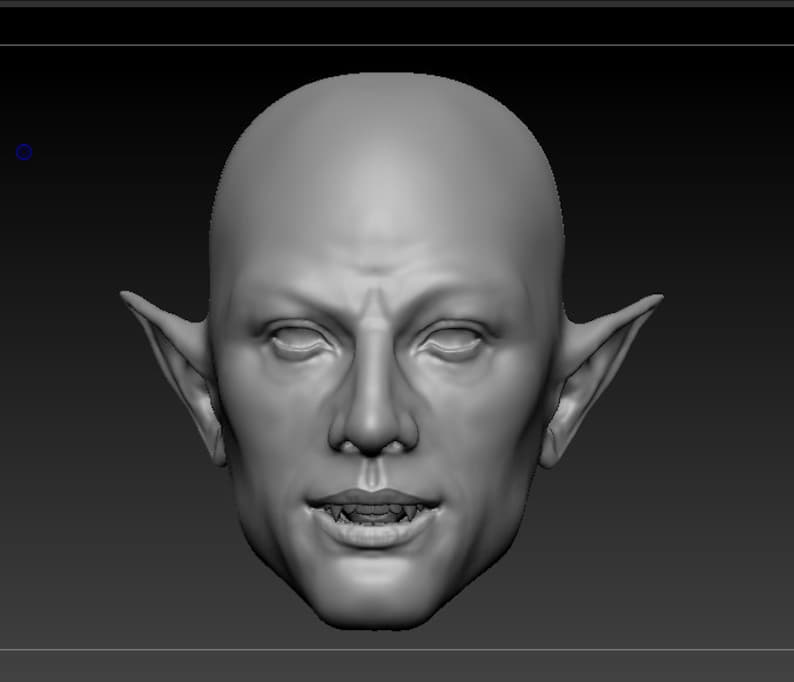794x682 pixels.
Task: Click the model's chin
Action: point(374,592)
